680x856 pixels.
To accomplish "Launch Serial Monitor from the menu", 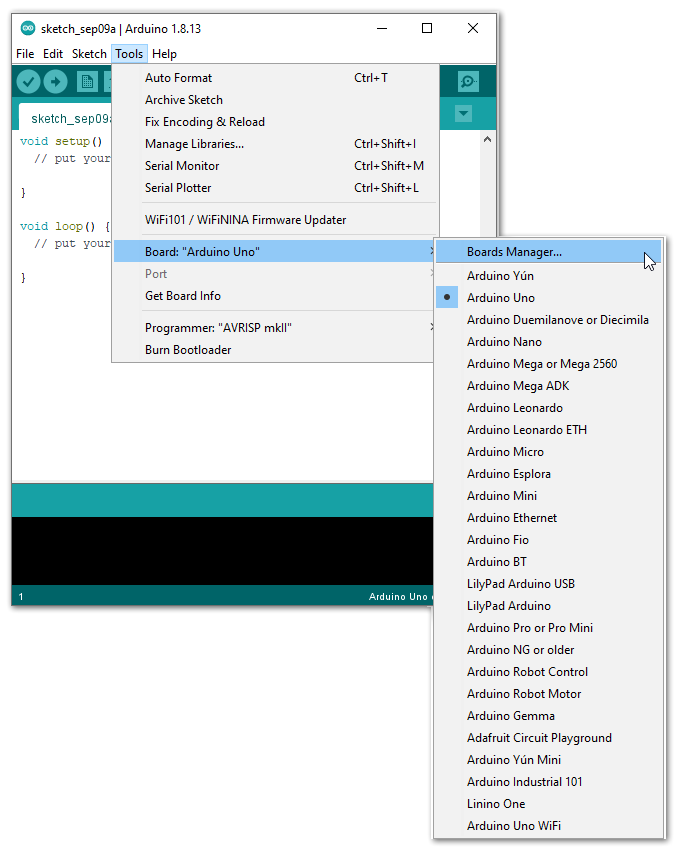I will (x=276, y=165).
